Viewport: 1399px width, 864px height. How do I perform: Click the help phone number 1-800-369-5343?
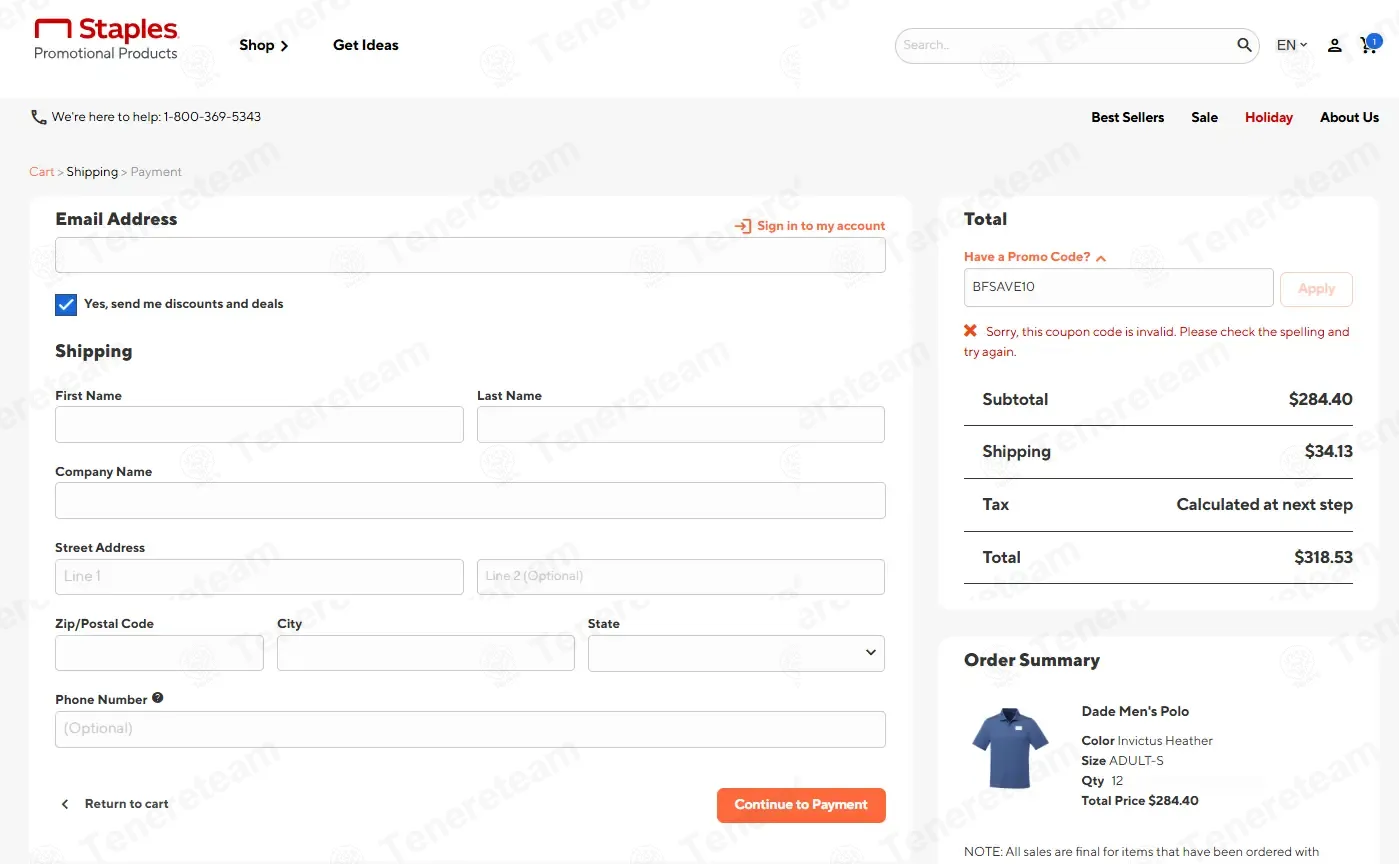[212, 117]
